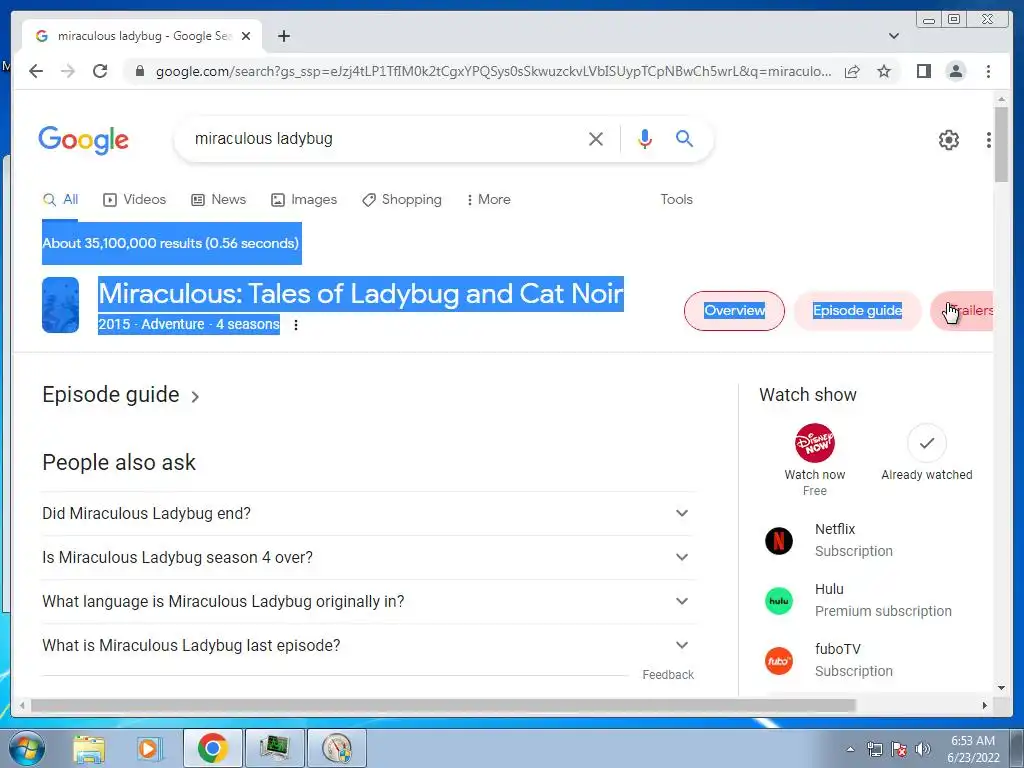Open Chrome three-dot menu
Viewport: 1024px width, 768px height.
[x=988, y=71]
